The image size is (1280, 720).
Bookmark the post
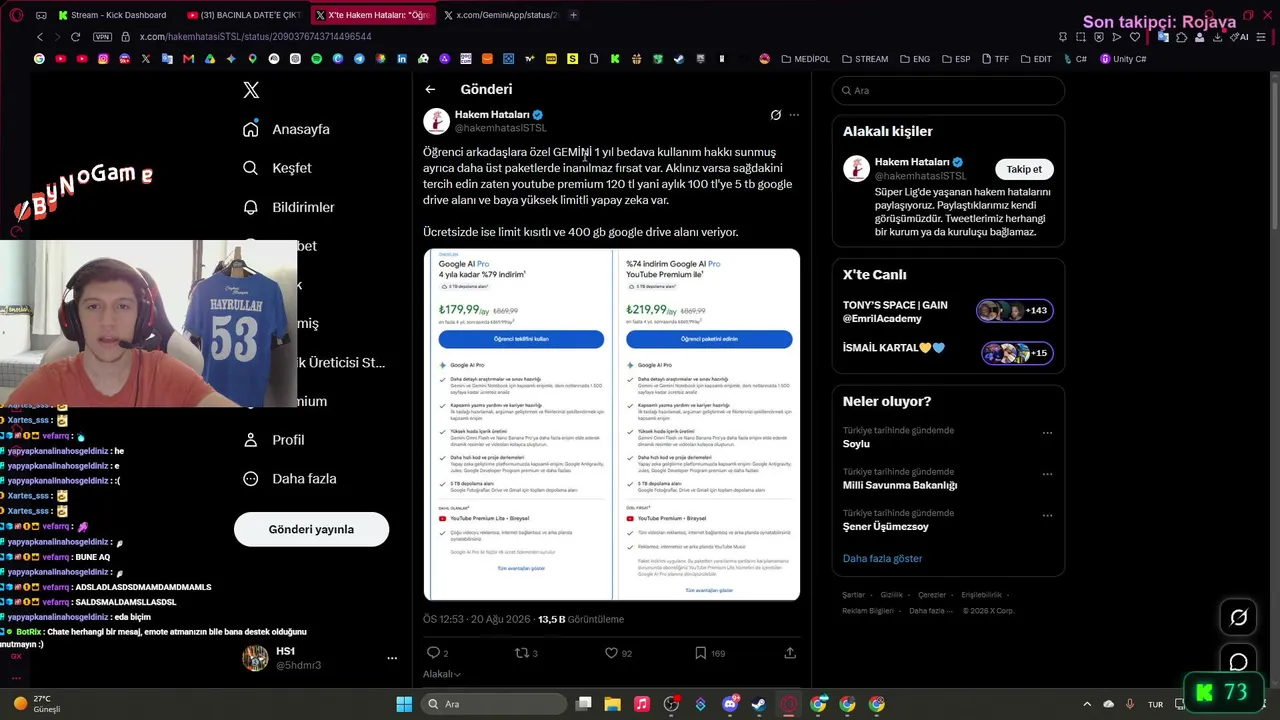(700, 653)
